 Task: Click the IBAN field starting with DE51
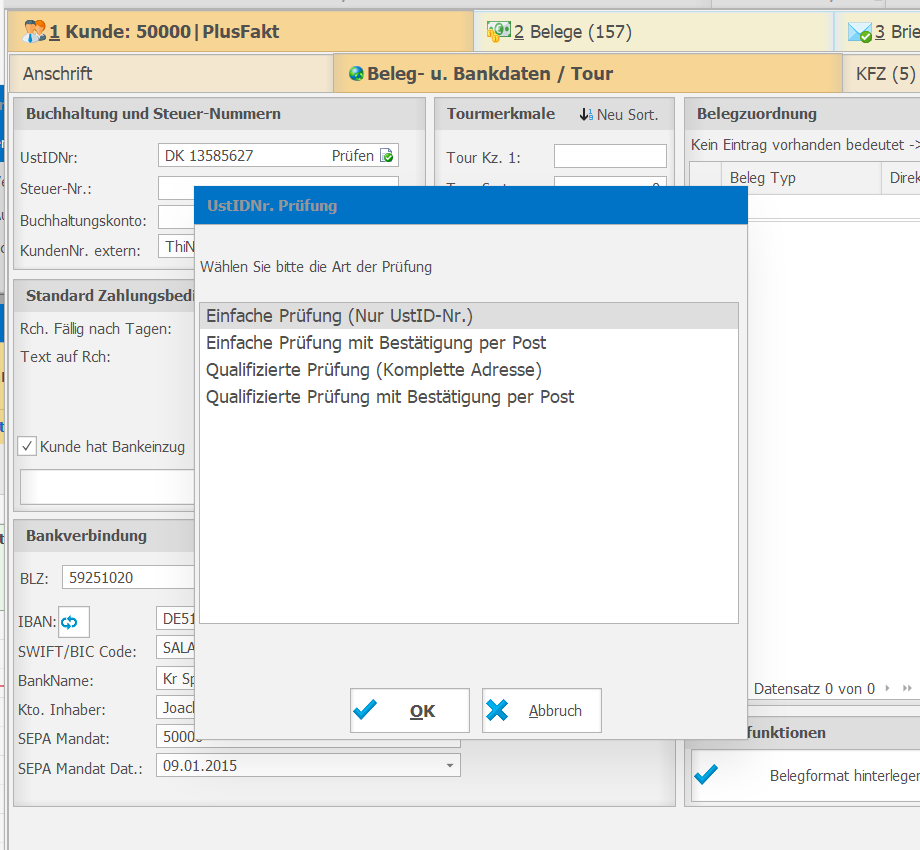click(175, 618)
